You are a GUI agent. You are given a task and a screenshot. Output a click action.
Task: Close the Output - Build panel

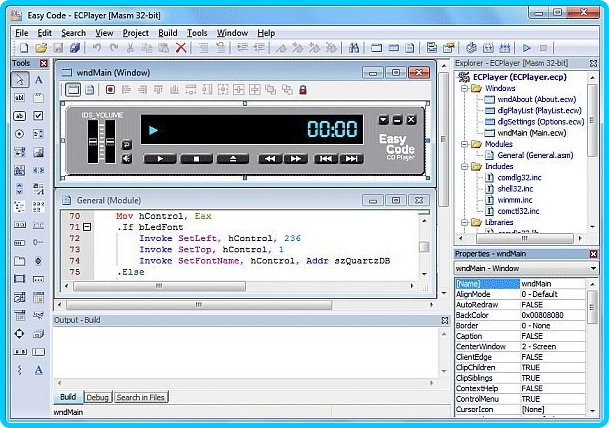445,320
